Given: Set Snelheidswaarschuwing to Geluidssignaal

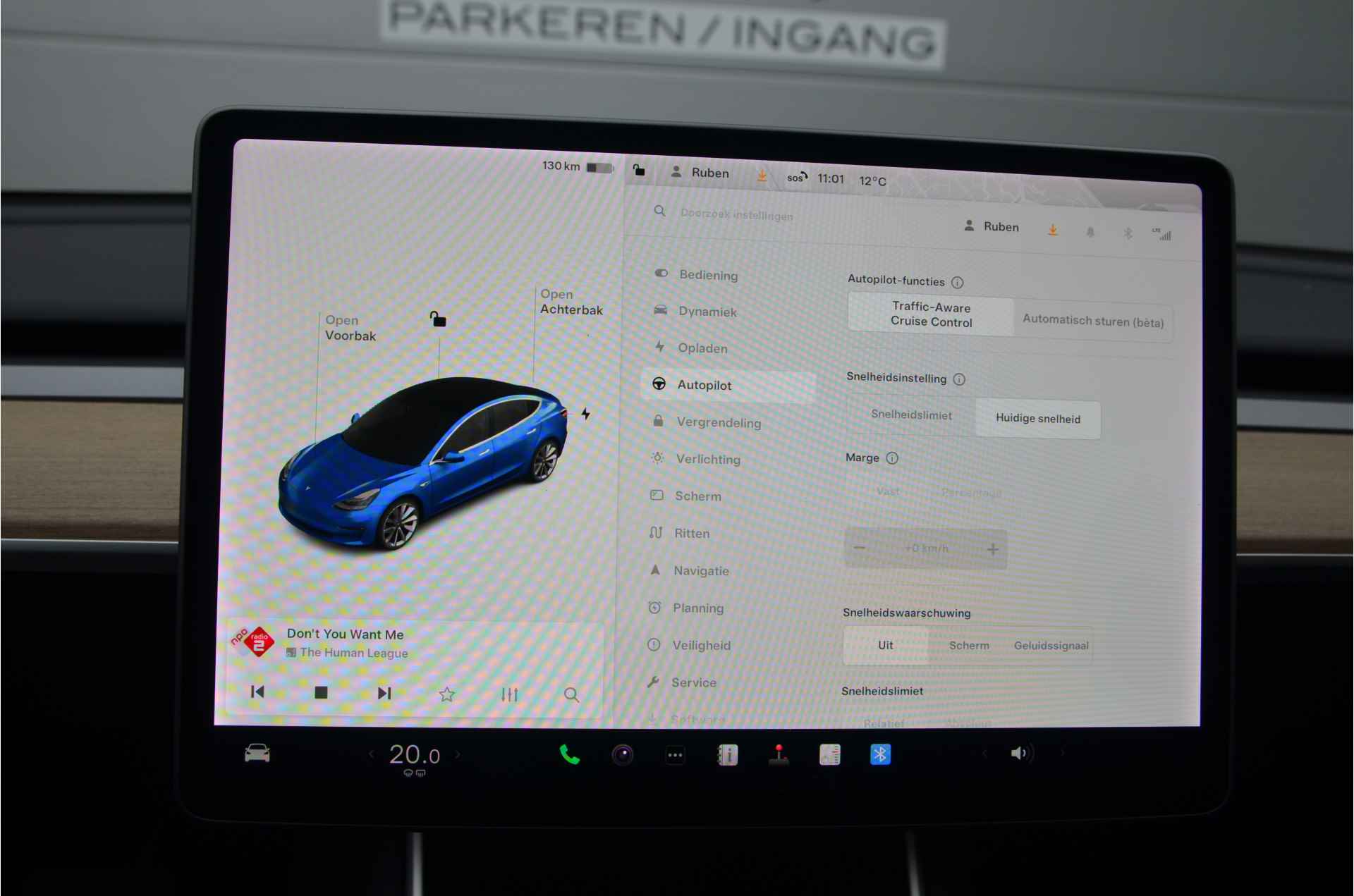Looking at the screenshot, I should point(1051,646).
